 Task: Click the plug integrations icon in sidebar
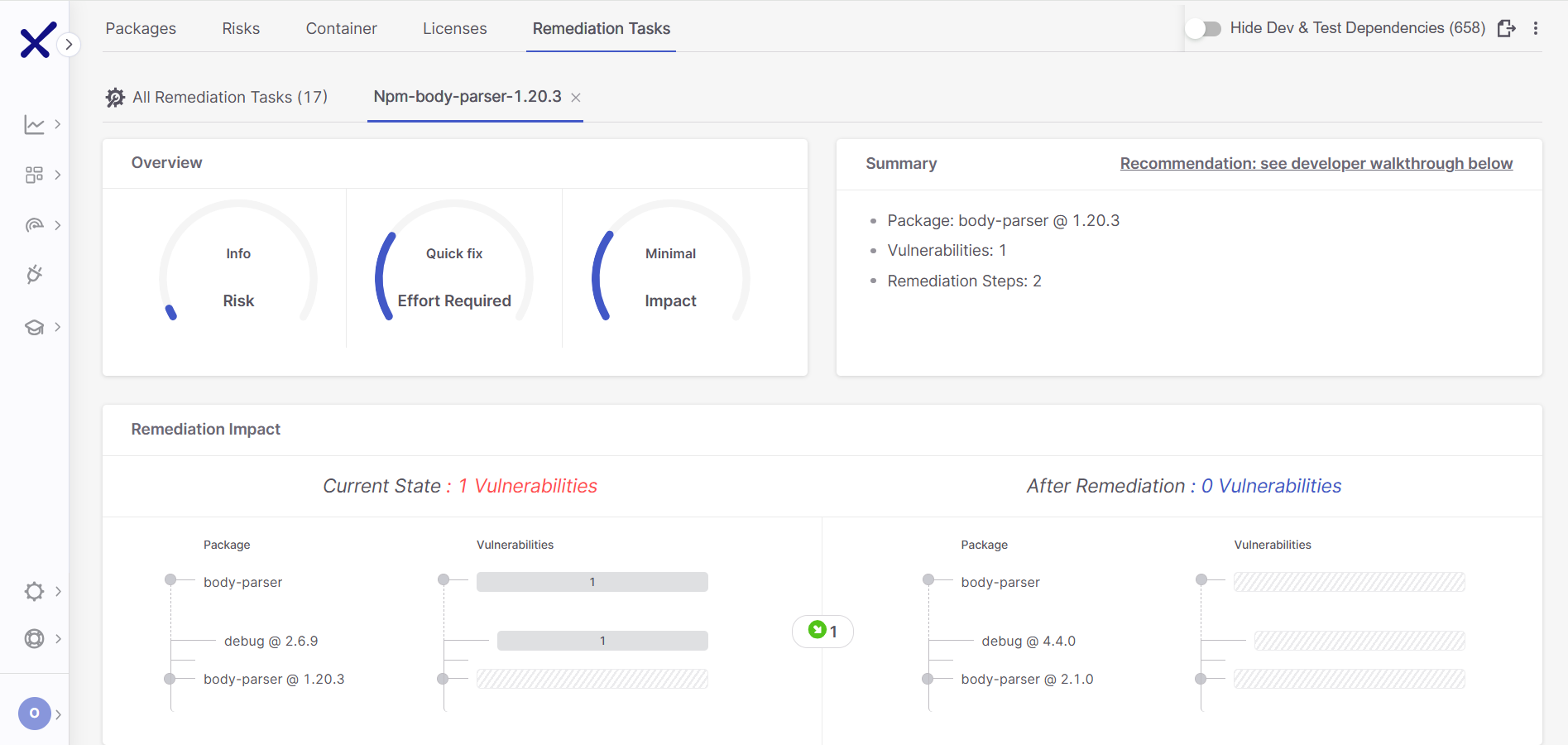pyautogui.click(x=34, y=275)
